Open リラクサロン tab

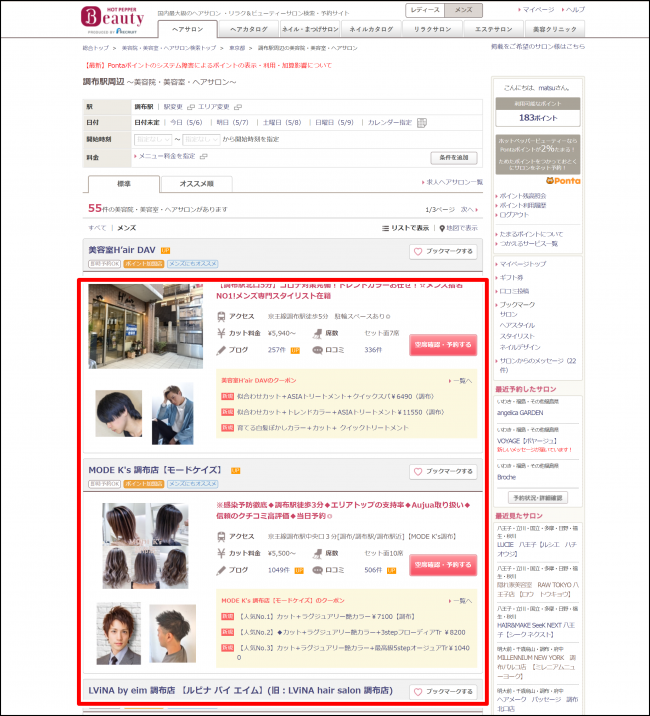[x=432, y=29]
